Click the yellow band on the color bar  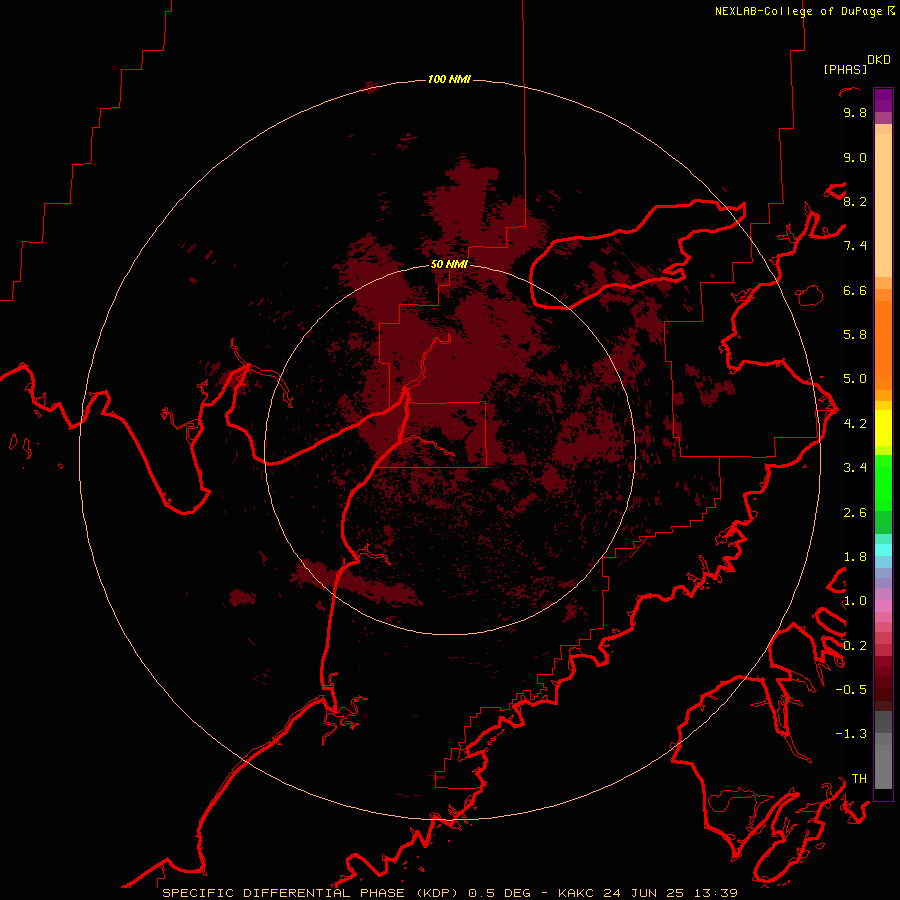[x=883, y=428]
